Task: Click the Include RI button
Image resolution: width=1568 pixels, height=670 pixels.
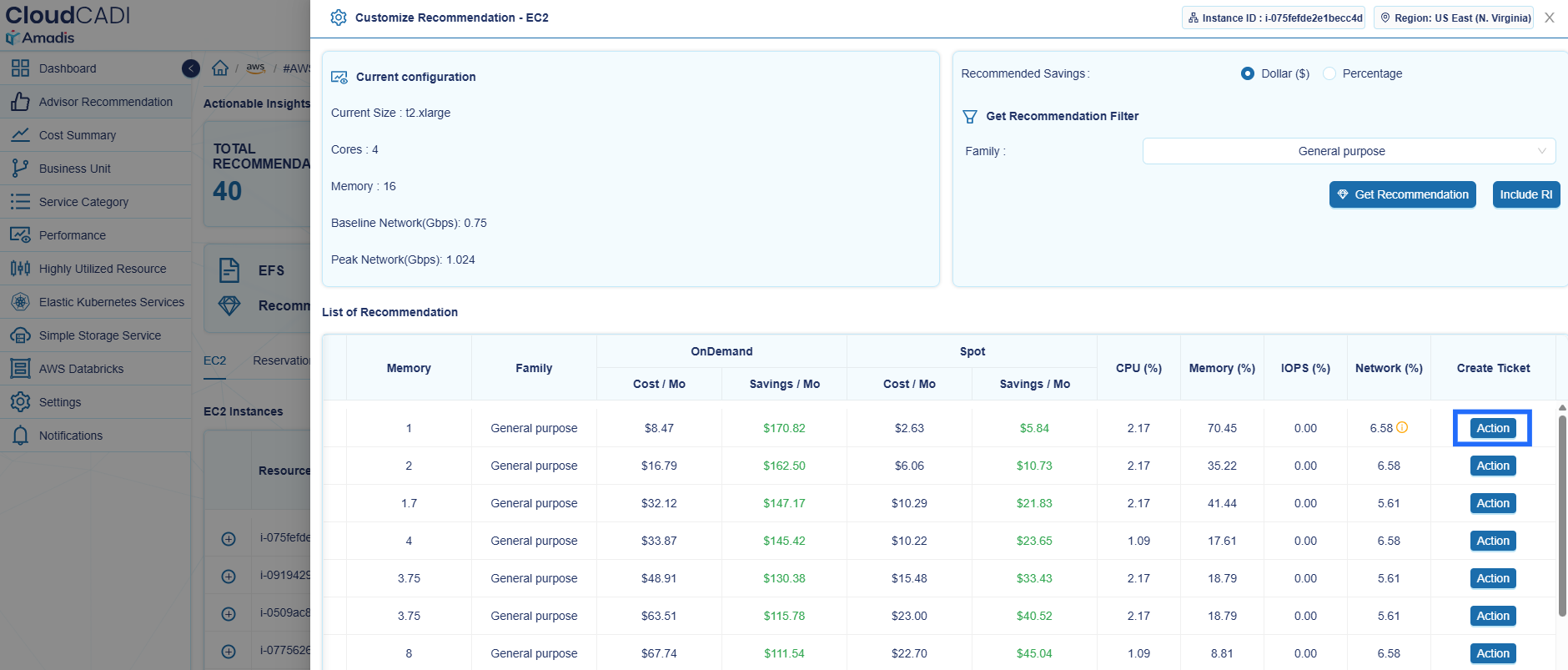Action: pyautogui.click(x=1525, y=194)
